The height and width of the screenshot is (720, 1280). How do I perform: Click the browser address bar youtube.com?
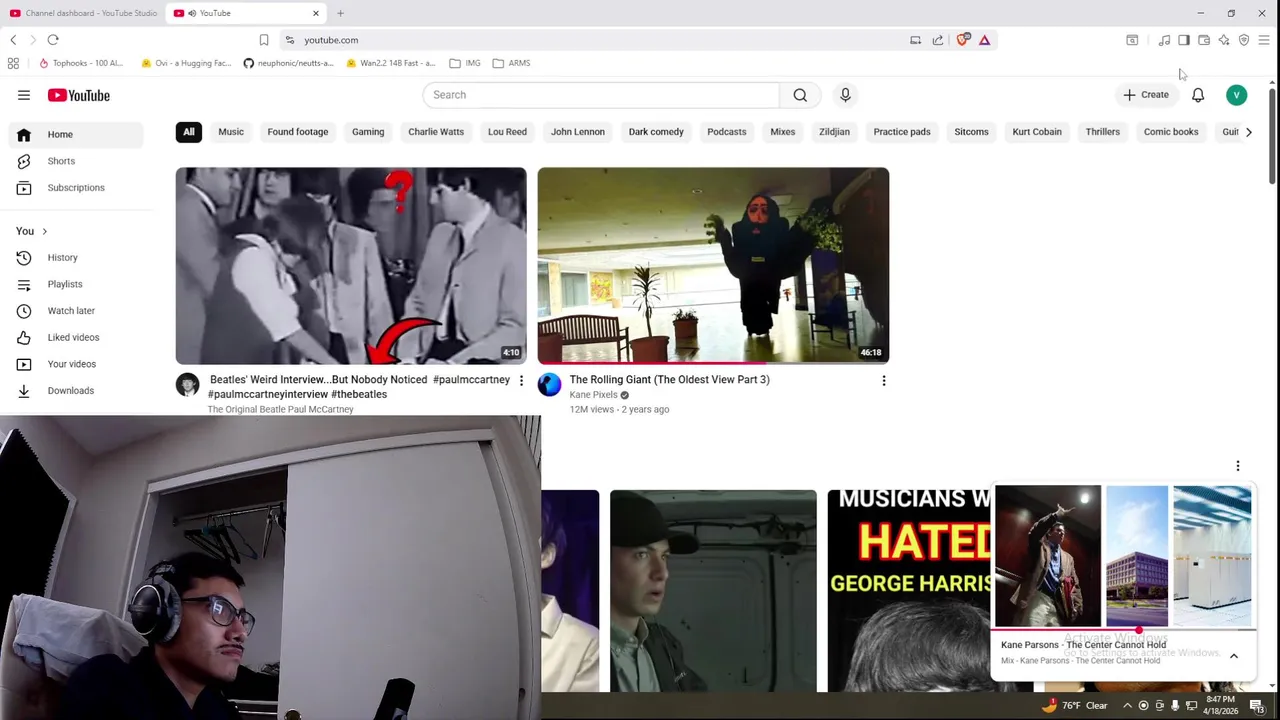(x=331, y=40)
